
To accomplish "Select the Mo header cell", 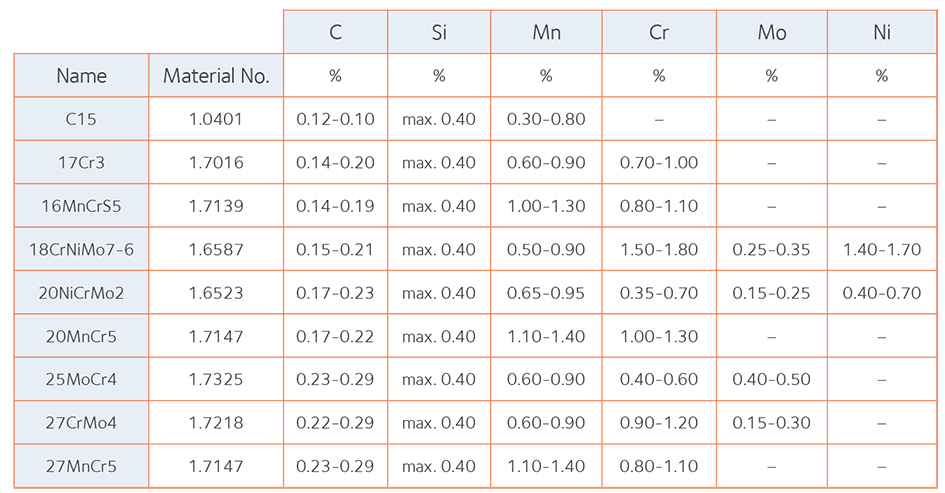I will pos(771,32).
